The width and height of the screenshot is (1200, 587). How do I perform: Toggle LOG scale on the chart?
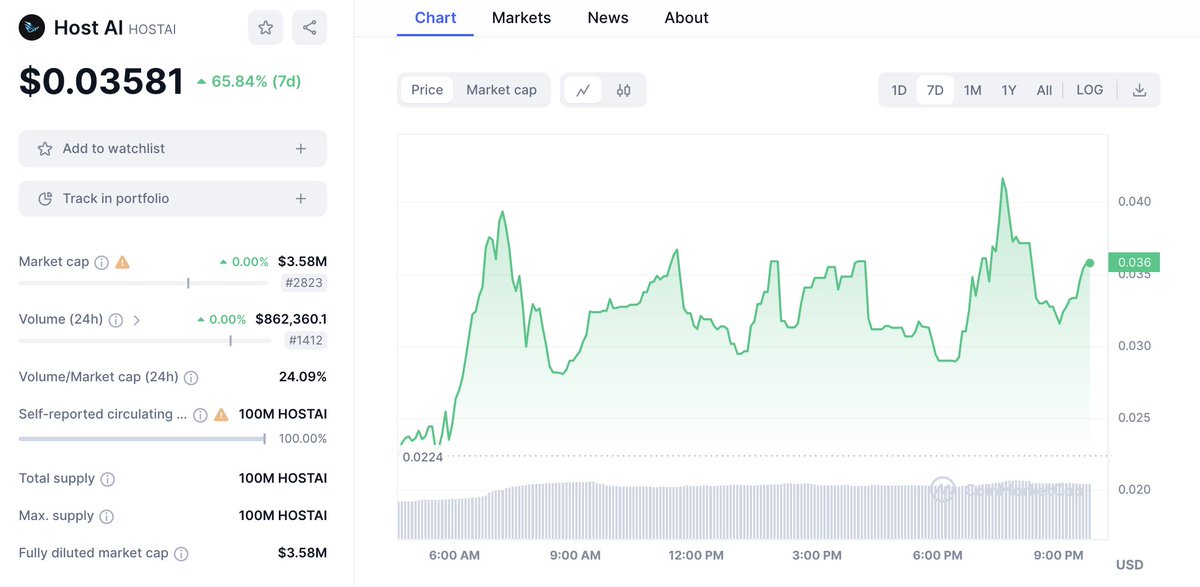[1090, 90]
